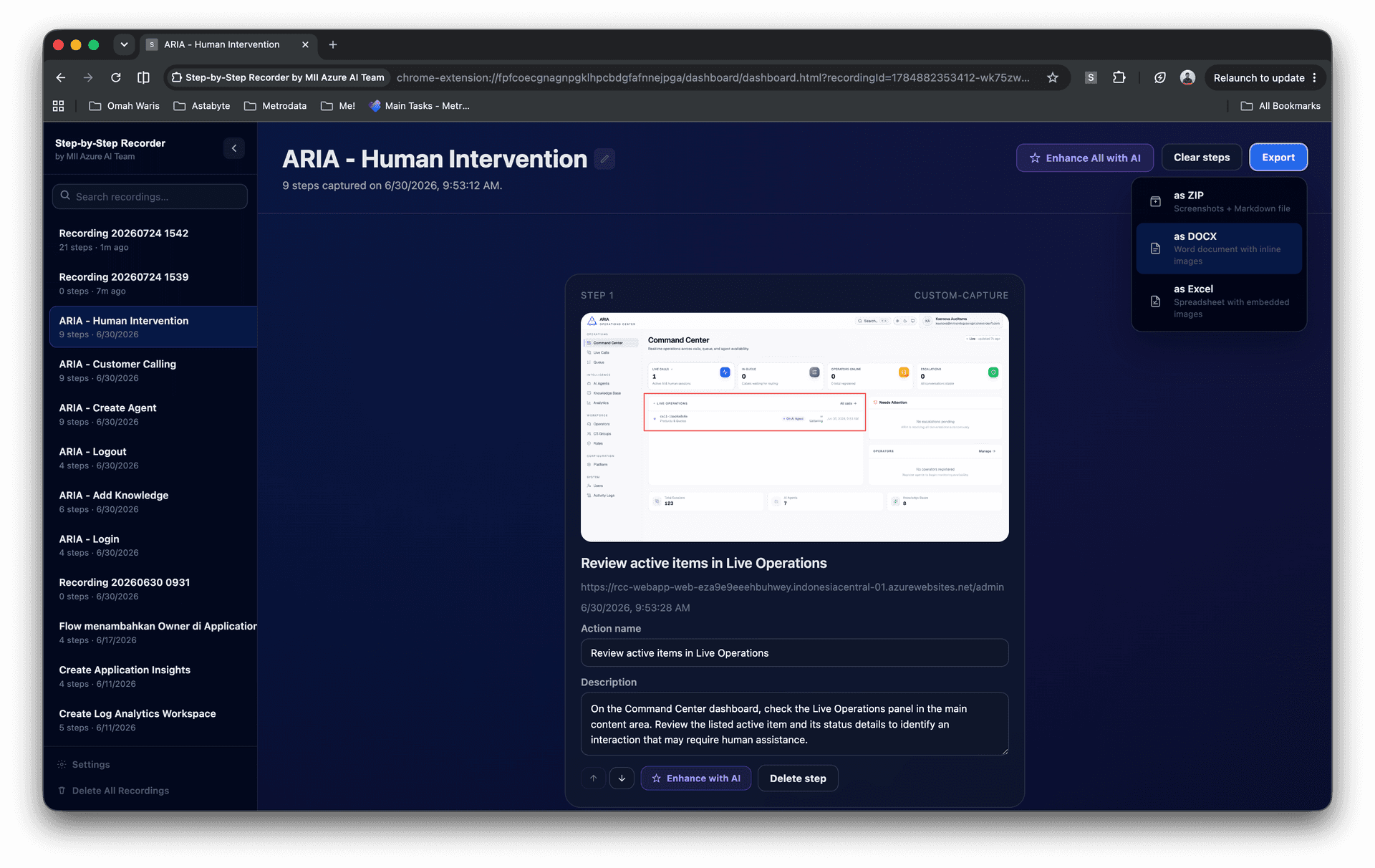Export recording as ZIP
This screenshot has height=868, width=1375.
1219,201
